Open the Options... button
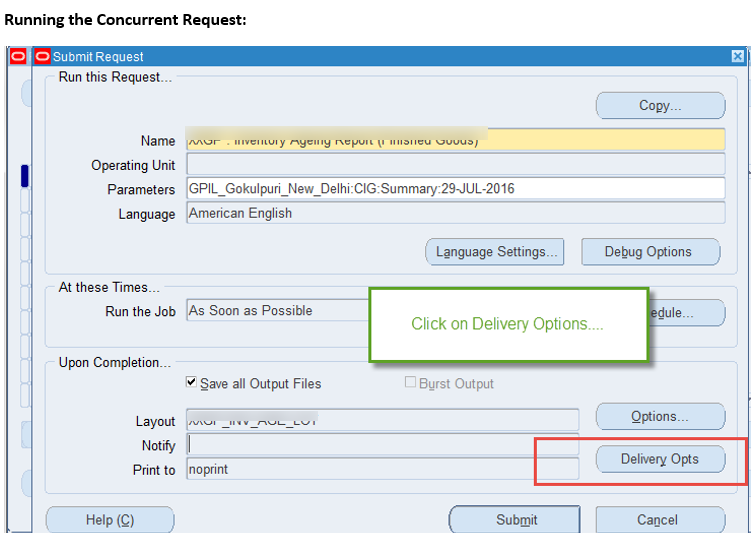 [660, 417]
